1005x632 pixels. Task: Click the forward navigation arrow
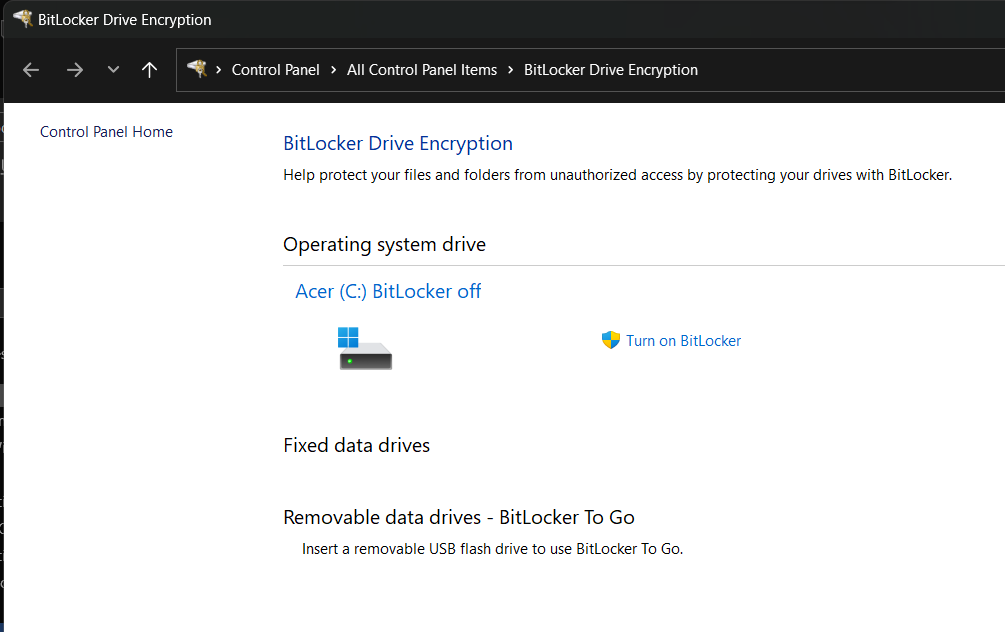(75, 70)
